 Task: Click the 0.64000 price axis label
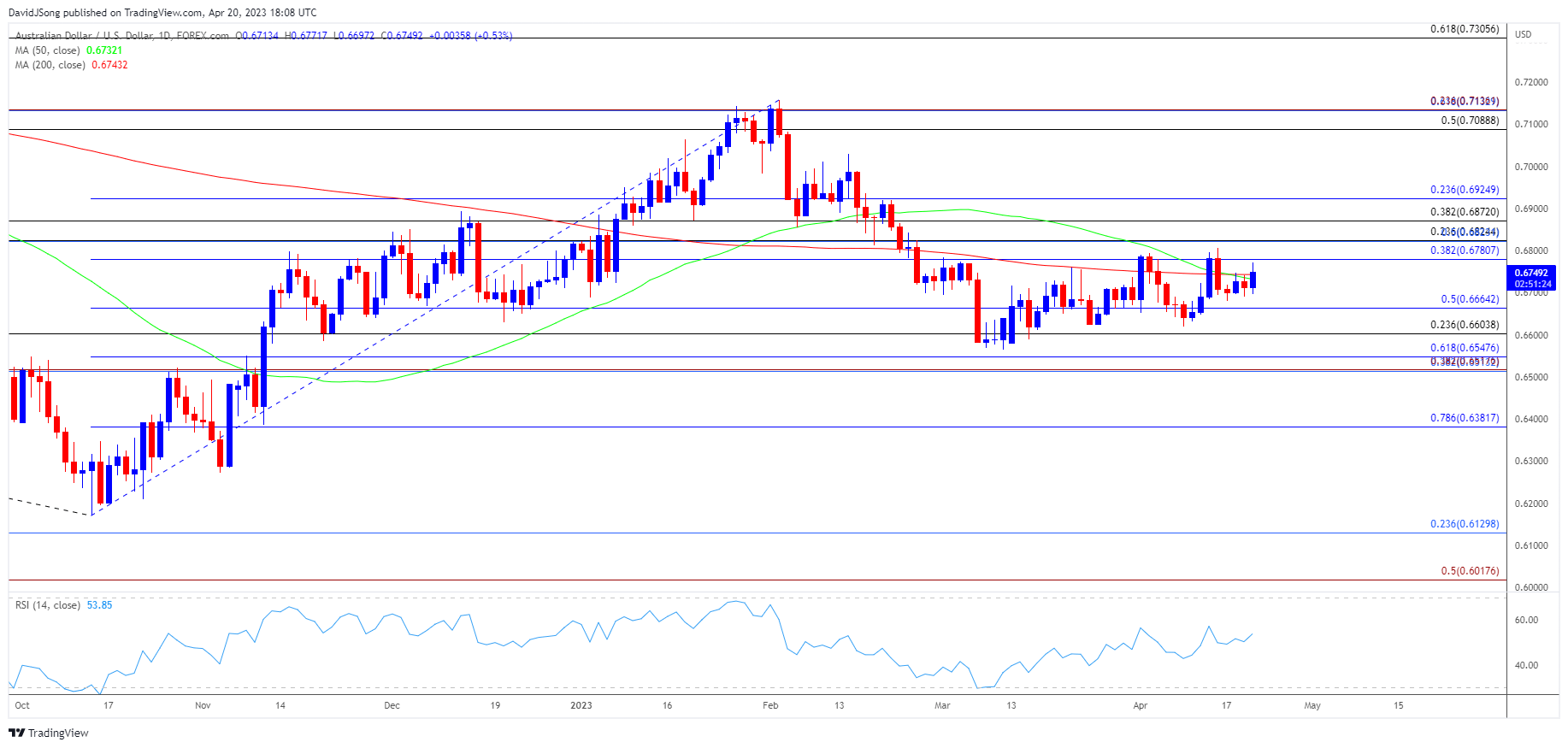point(1531,419)
